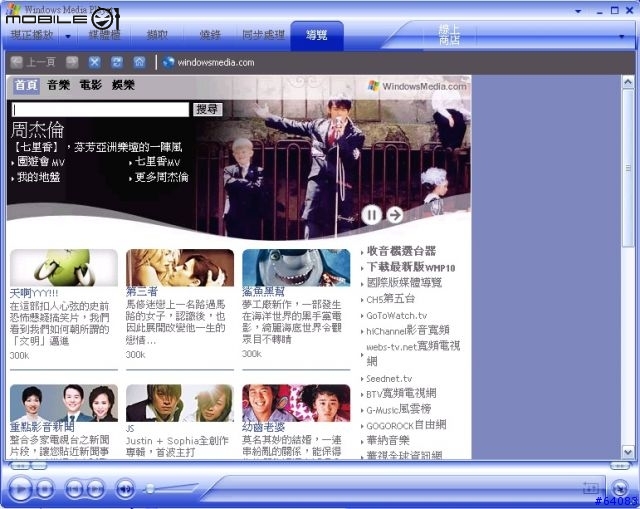Switch to the 擷取 rip tab
This screenshot has width=640, height=509.
pos(157,35)
